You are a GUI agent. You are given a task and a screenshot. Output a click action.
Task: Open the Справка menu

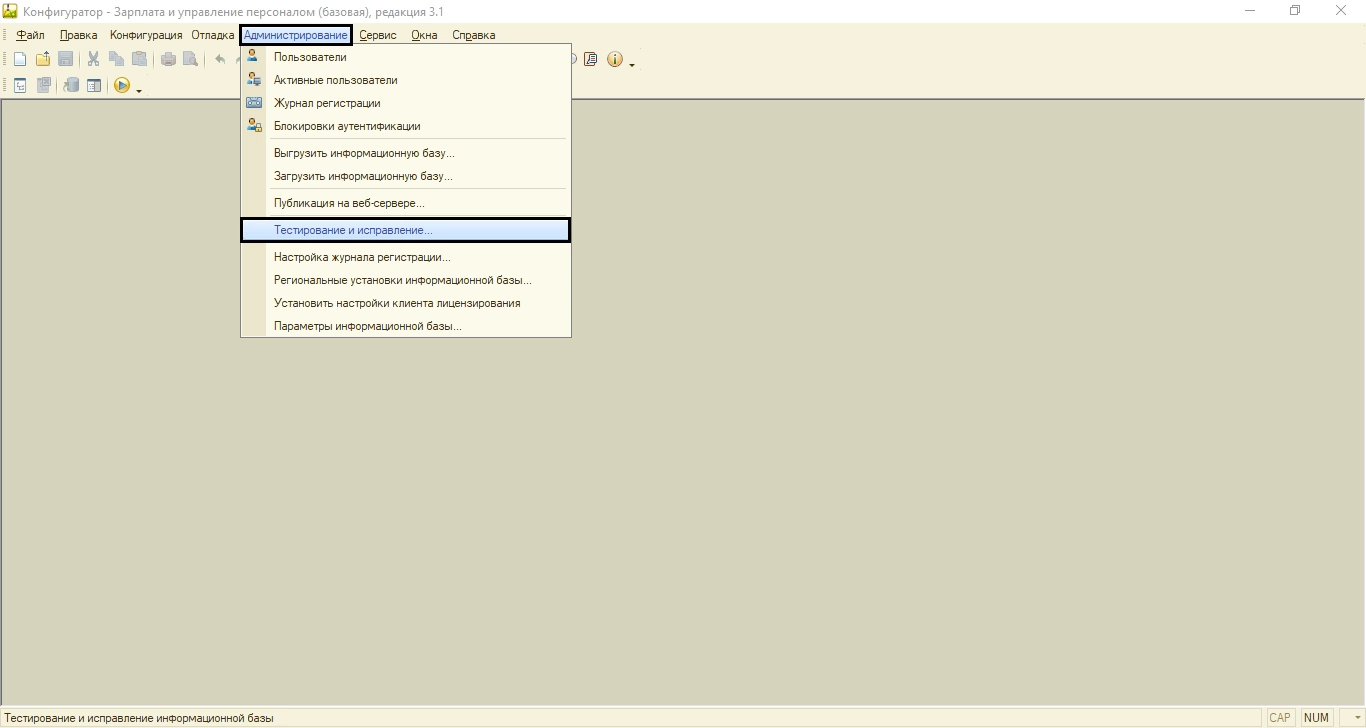tap(474, 35)
